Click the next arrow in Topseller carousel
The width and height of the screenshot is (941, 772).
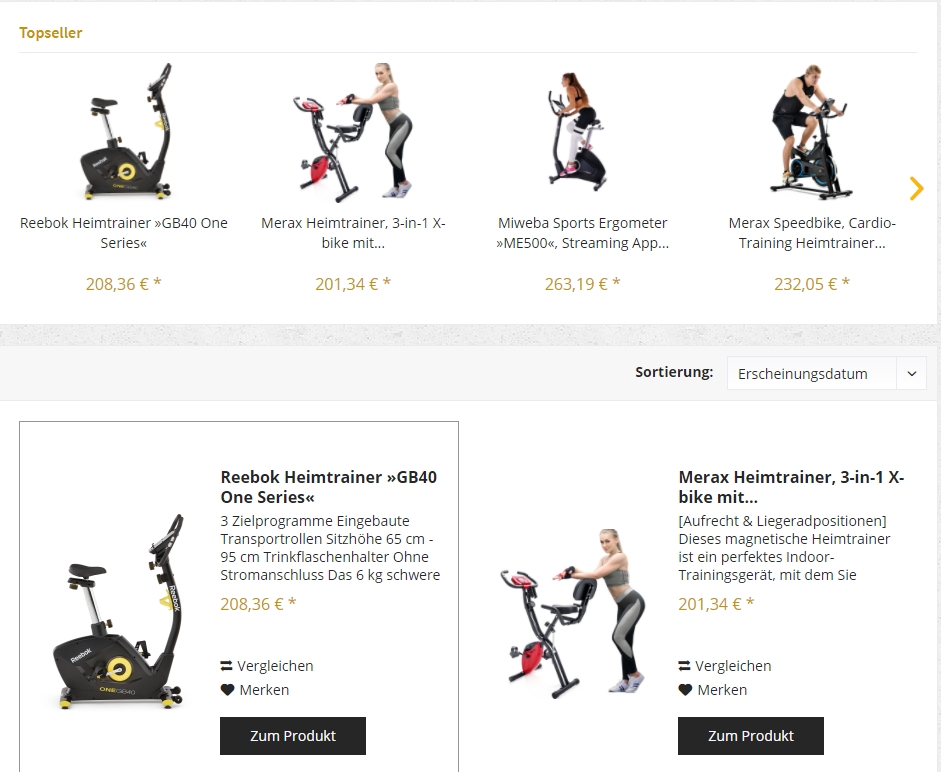tap(916, 188)
